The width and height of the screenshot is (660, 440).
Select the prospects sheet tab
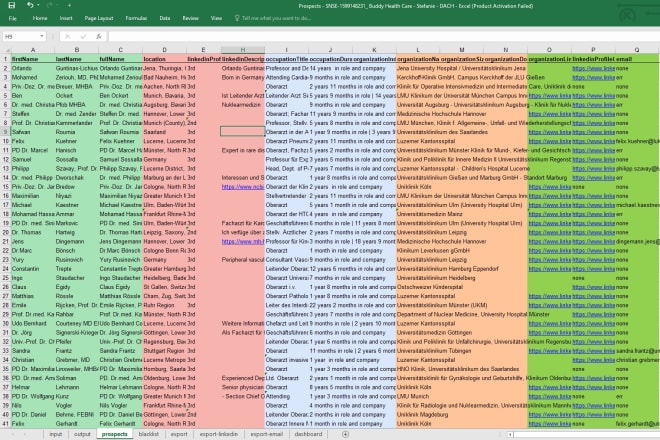click(114, 434)
